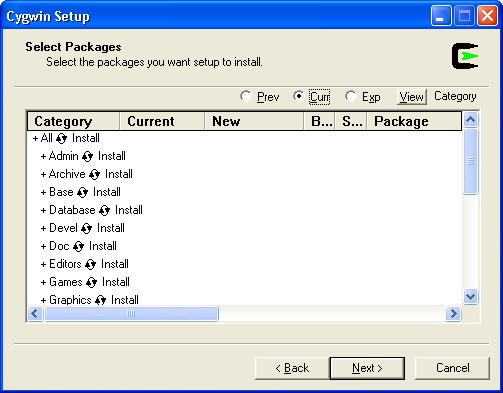Close the Cygwin Setup window
The width and height of the screenshot is (503, 393).
[x=487, y=16]
